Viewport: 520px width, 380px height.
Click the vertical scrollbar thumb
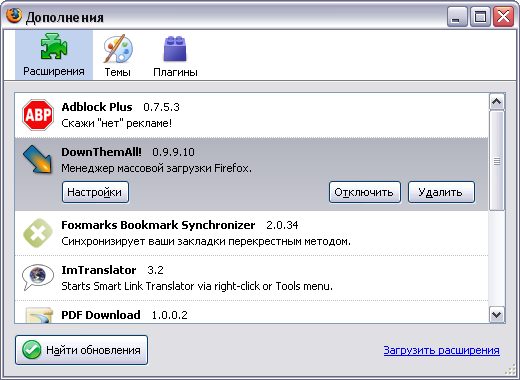[x=497, y=161]
